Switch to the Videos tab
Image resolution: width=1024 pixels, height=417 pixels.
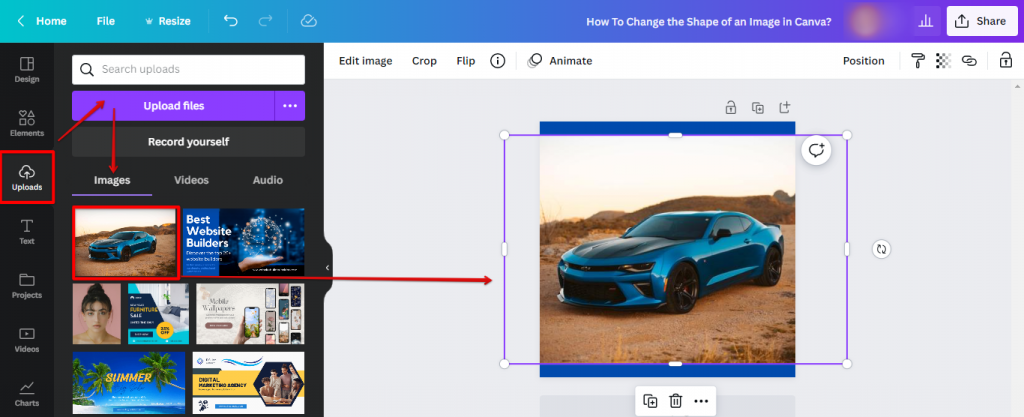pos(191,180)
